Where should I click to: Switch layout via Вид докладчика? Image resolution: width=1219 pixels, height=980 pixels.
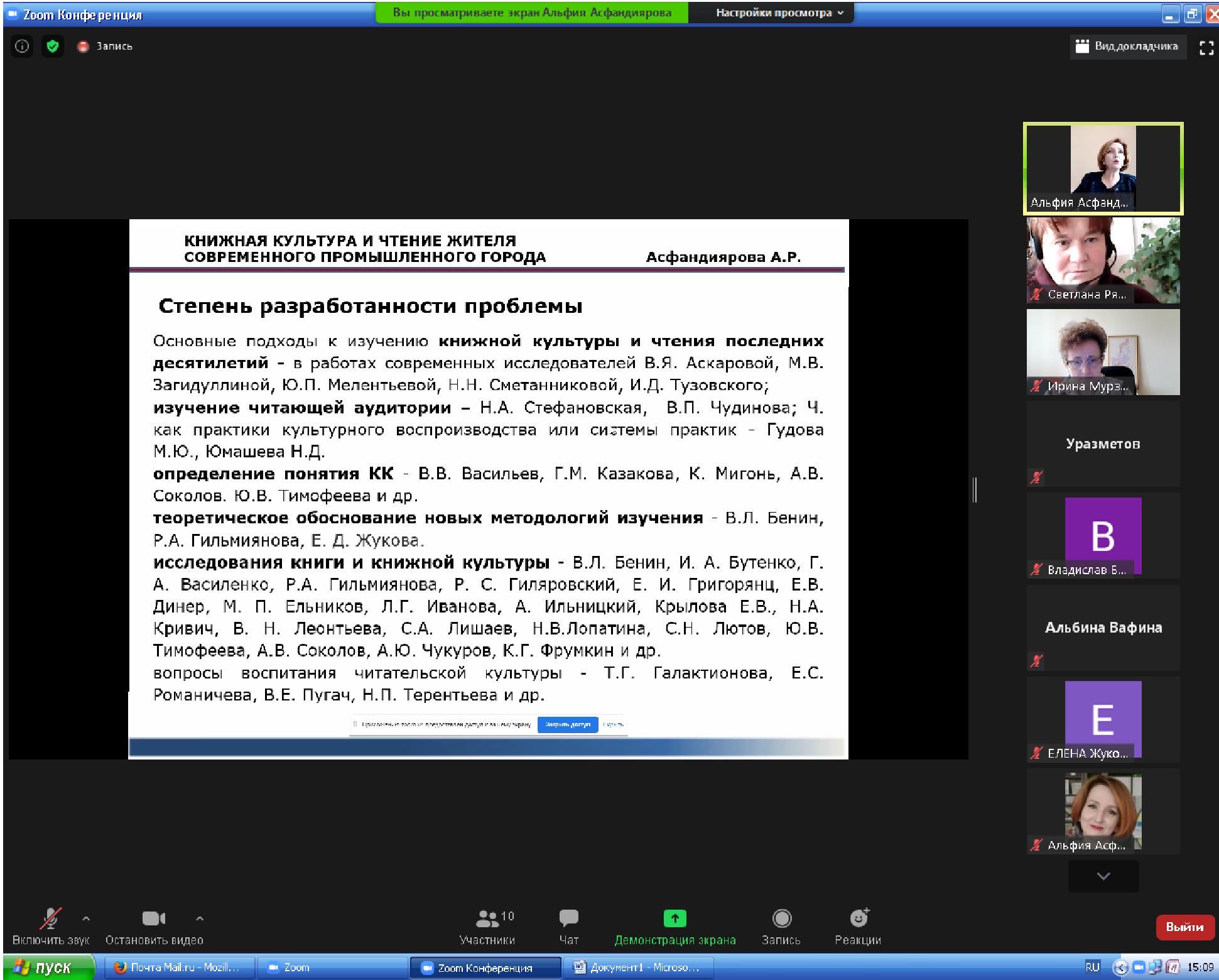tap(1128, 46)
